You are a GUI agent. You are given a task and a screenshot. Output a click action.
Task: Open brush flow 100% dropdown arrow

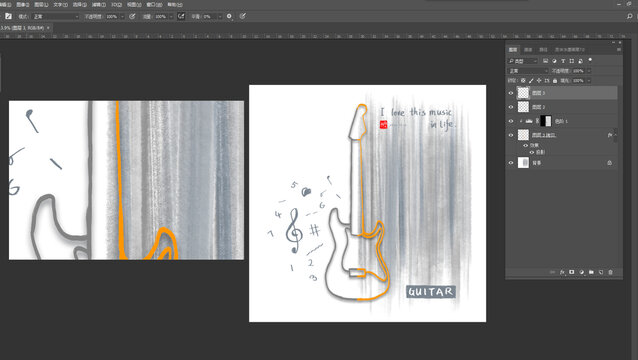(171, 16)
